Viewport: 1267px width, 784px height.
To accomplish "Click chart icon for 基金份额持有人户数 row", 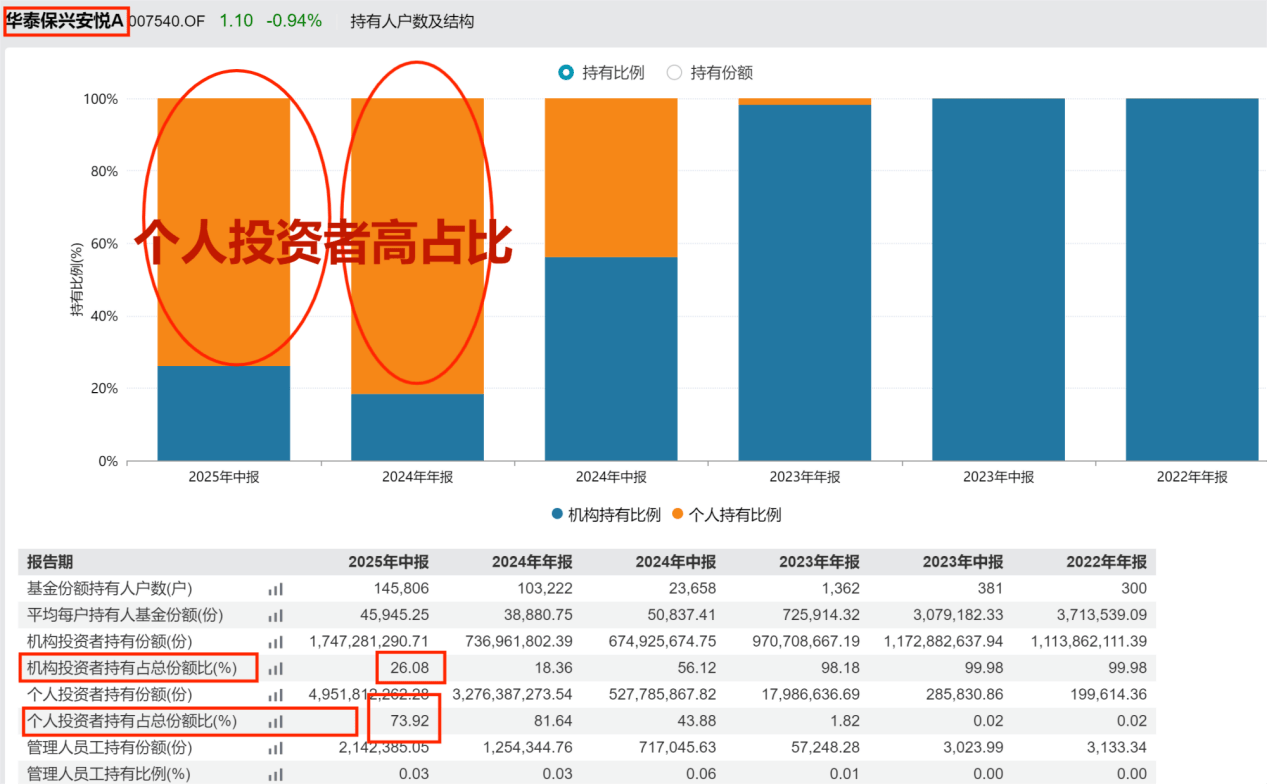I will click(275, 589).
